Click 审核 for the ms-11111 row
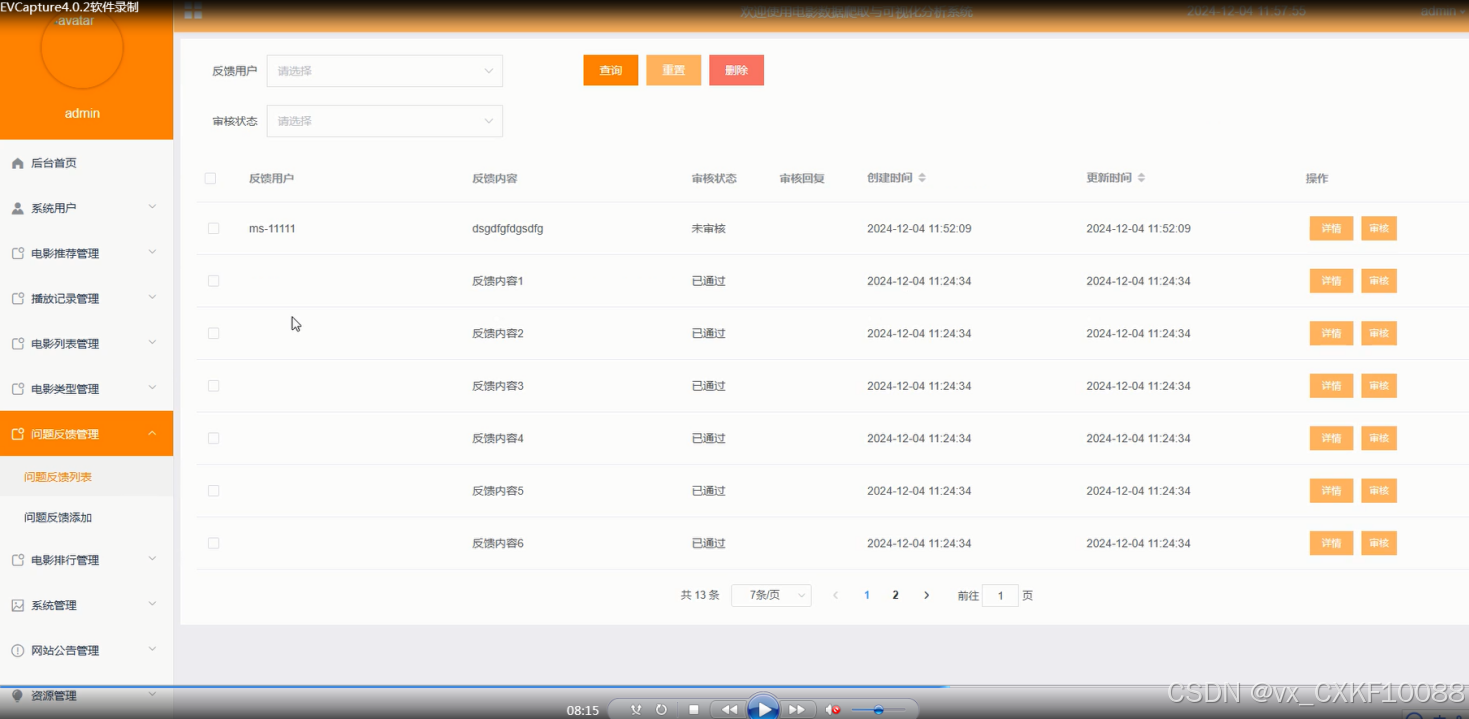This screenshot has height=719, width=1469. [1379, 228]
